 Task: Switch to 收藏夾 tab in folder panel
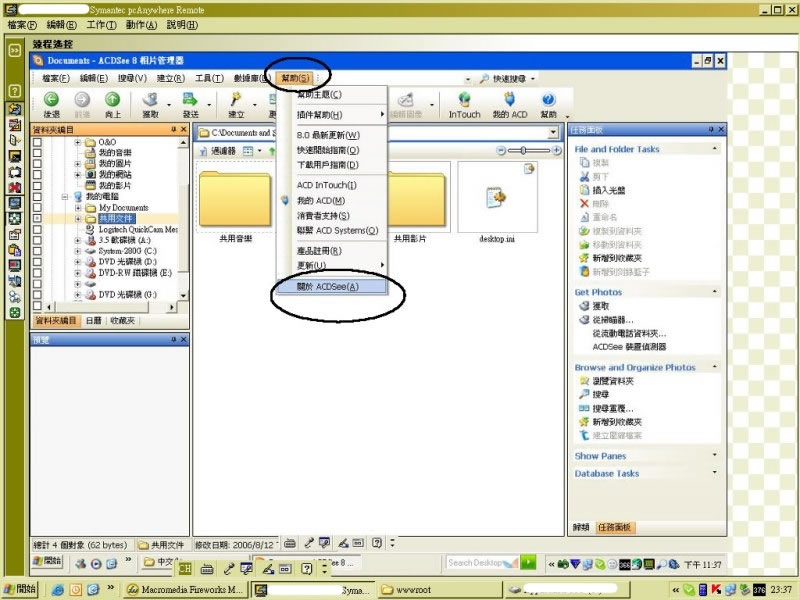coord(122,320)
